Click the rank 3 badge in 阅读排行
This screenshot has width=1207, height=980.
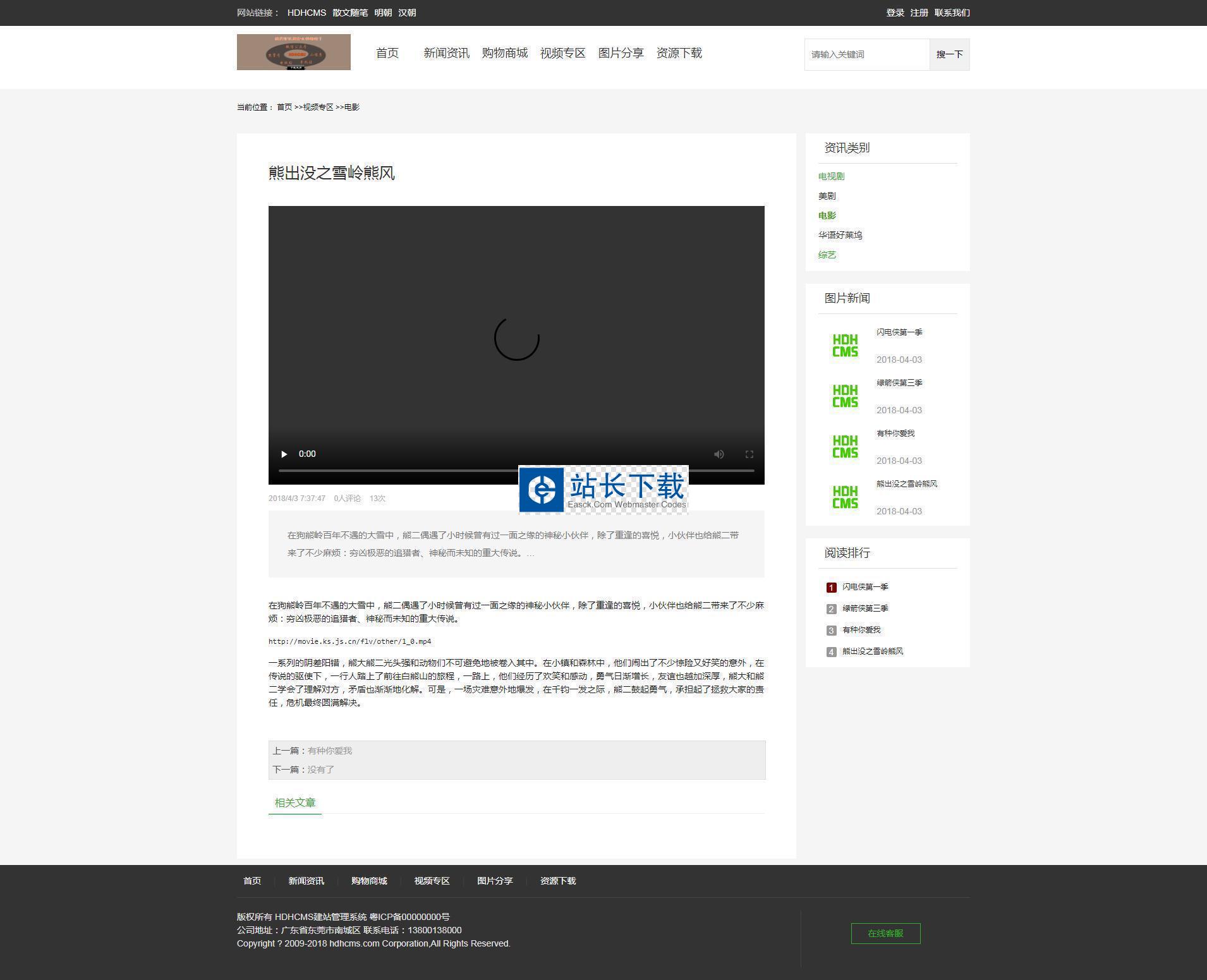point(831,631)
